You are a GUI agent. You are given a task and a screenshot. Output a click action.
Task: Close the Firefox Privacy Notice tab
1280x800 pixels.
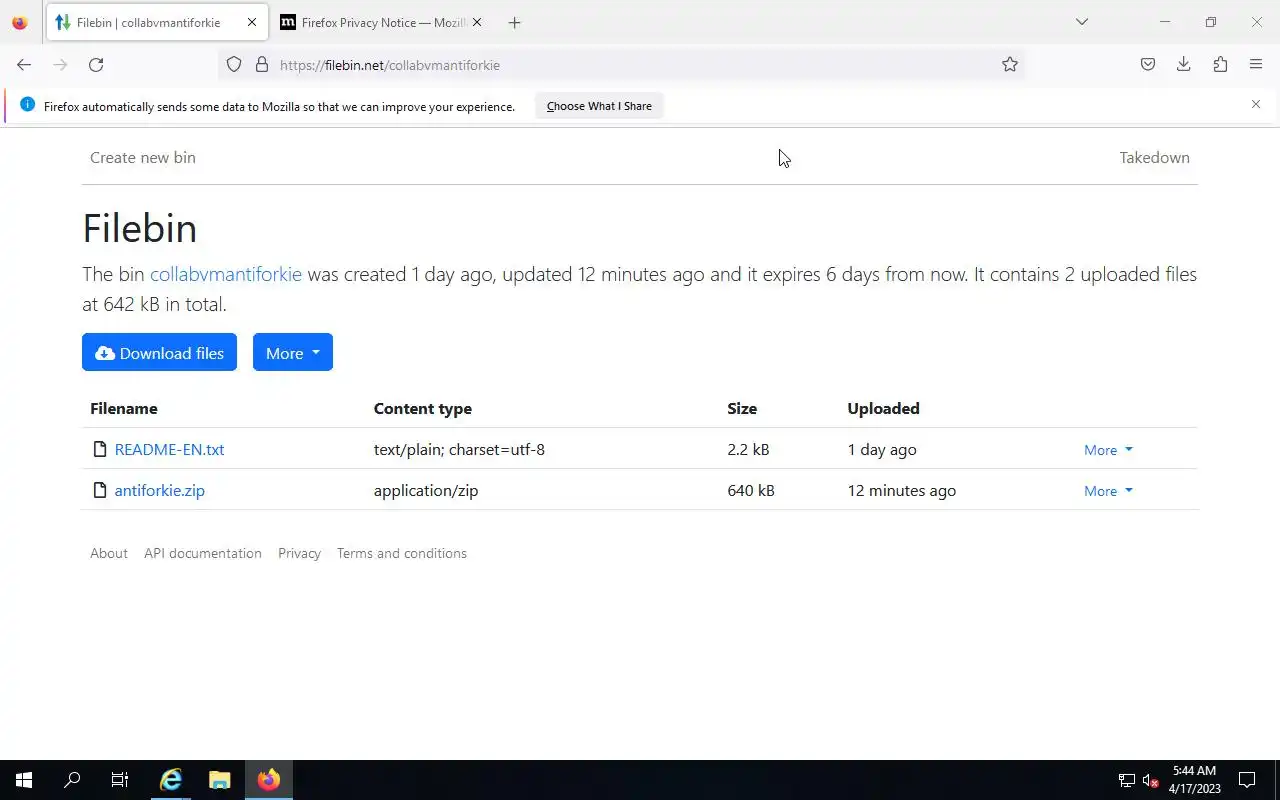(x=477, y=22)
